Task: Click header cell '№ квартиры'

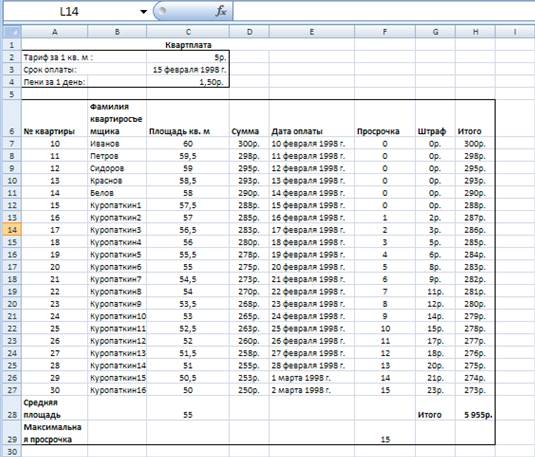Action: [49, 131]
